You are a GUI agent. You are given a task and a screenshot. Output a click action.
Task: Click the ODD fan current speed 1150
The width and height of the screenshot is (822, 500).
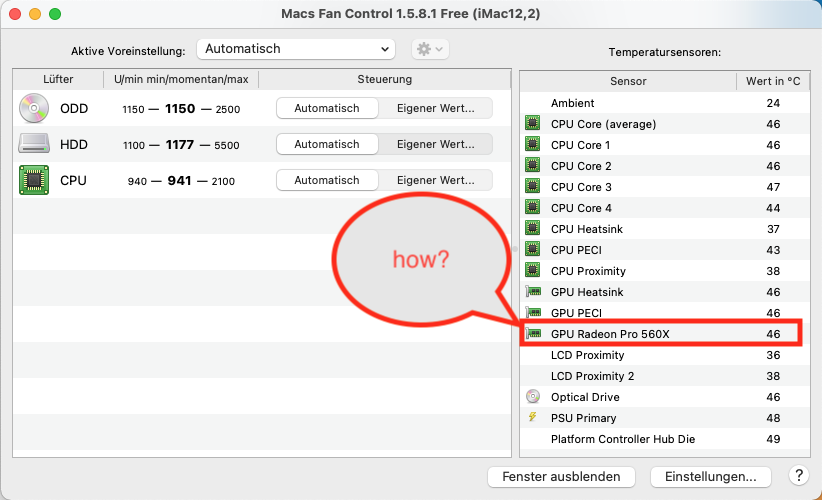click(180, 108)
